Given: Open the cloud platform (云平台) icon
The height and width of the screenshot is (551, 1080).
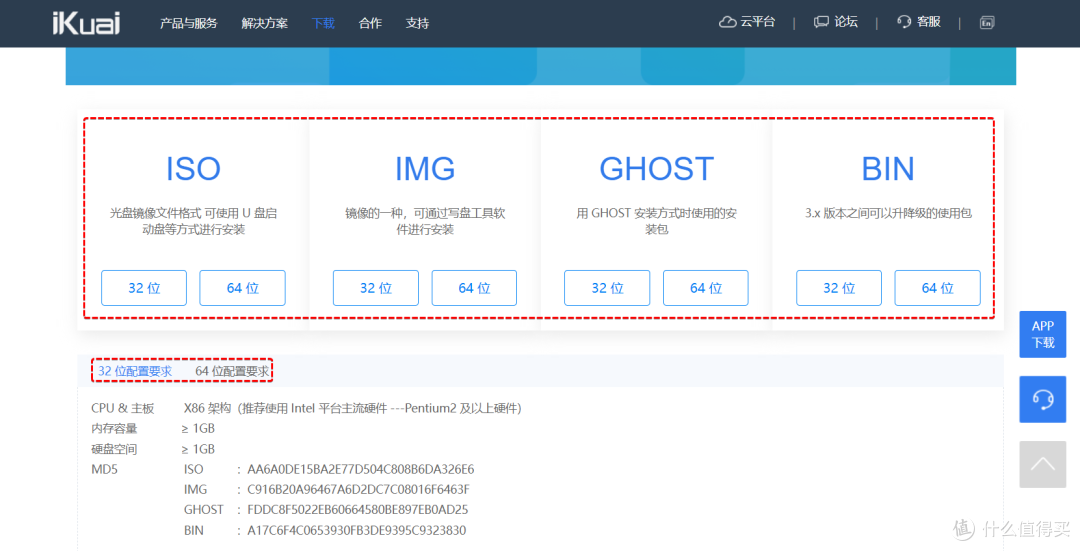Looking at the screenshot, I should coord(728,22).
